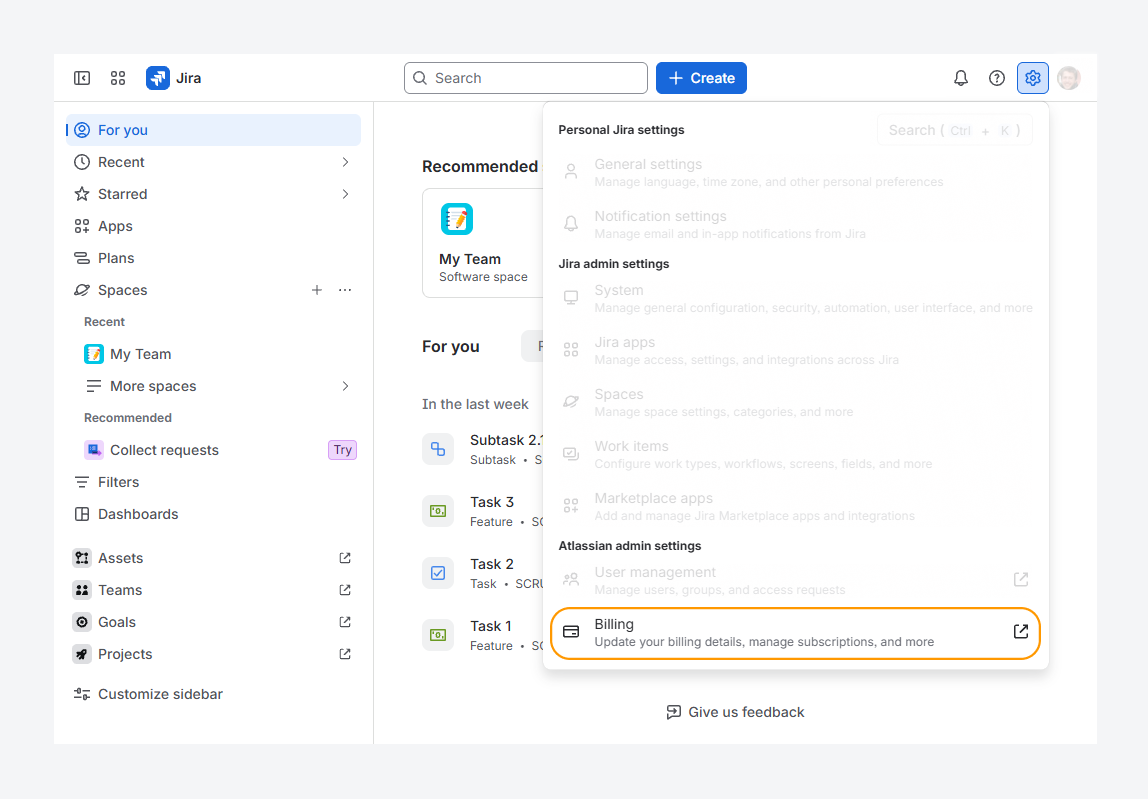
Task: Open Spaces more actions ellipsis
Action: click(x=345, y=290)
